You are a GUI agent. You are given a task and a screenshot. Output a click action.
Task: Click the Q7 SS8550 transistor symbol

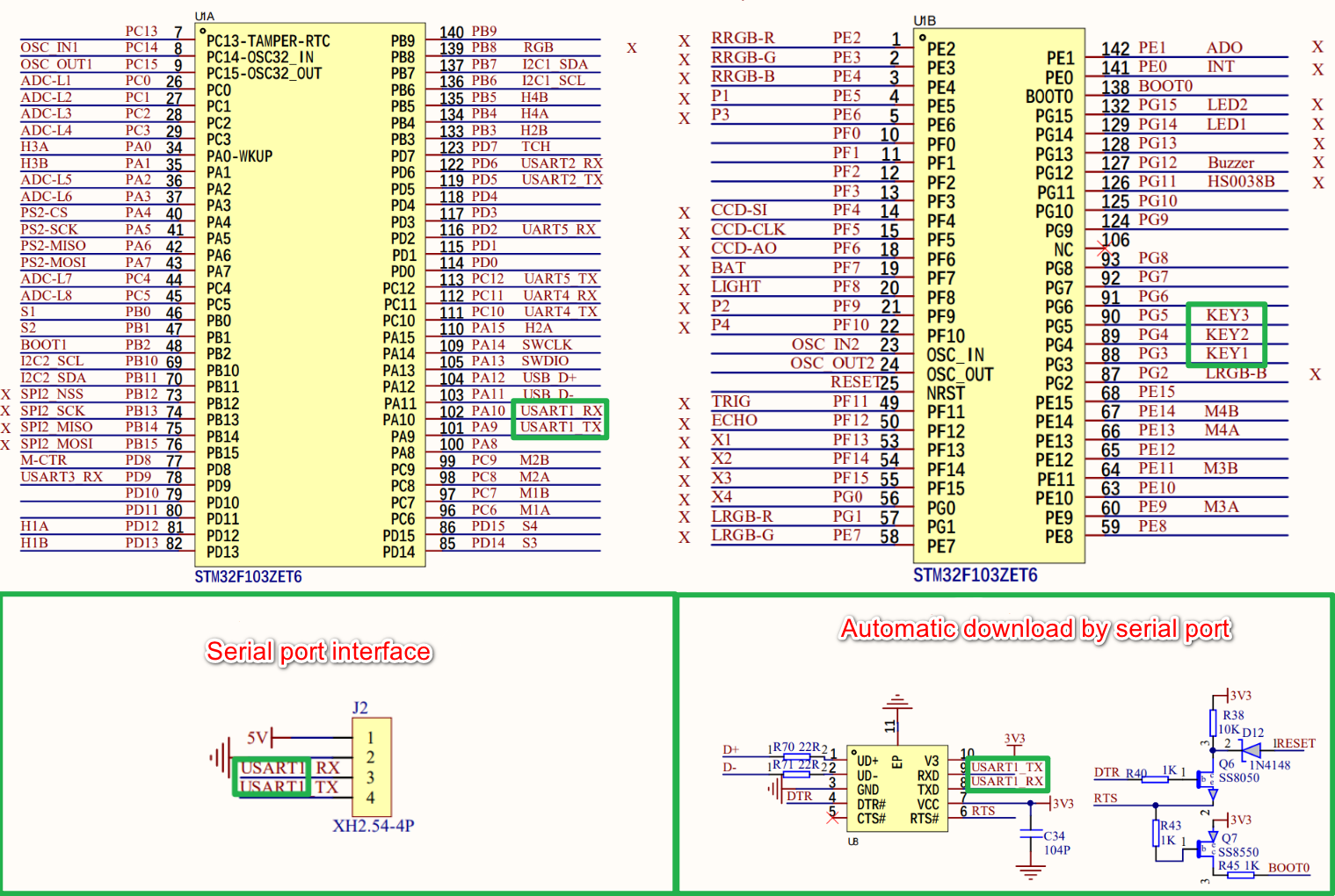tap(1208, 849)
